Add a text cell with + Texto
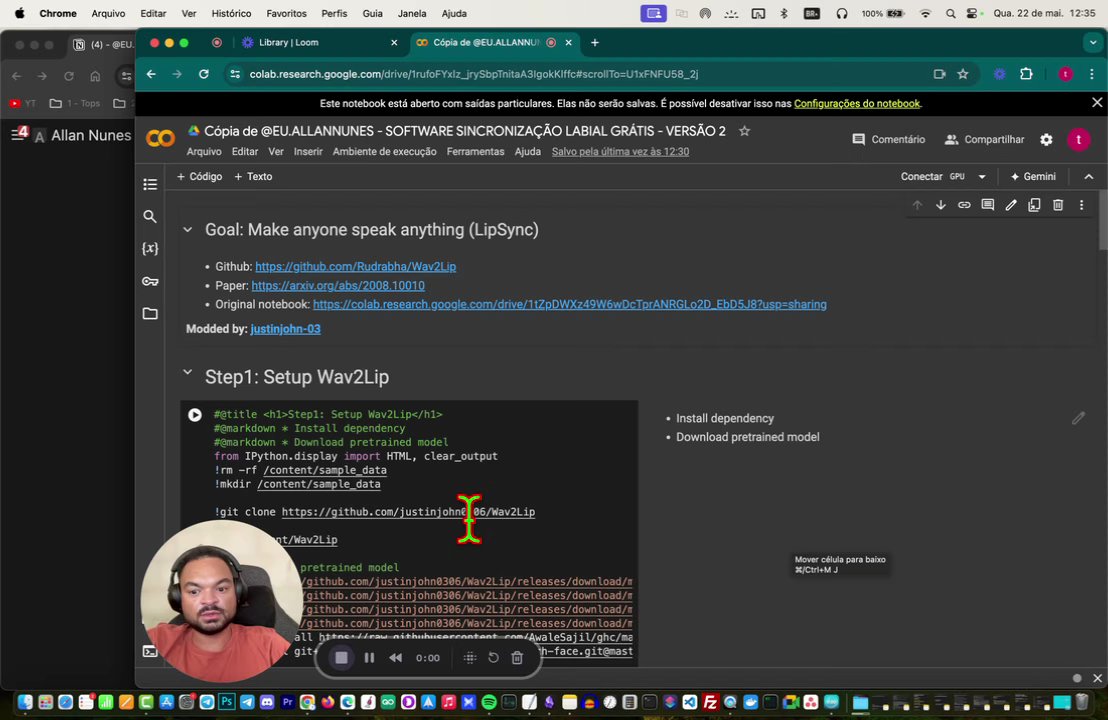The image size is (1108, 720). coord(253,177)
